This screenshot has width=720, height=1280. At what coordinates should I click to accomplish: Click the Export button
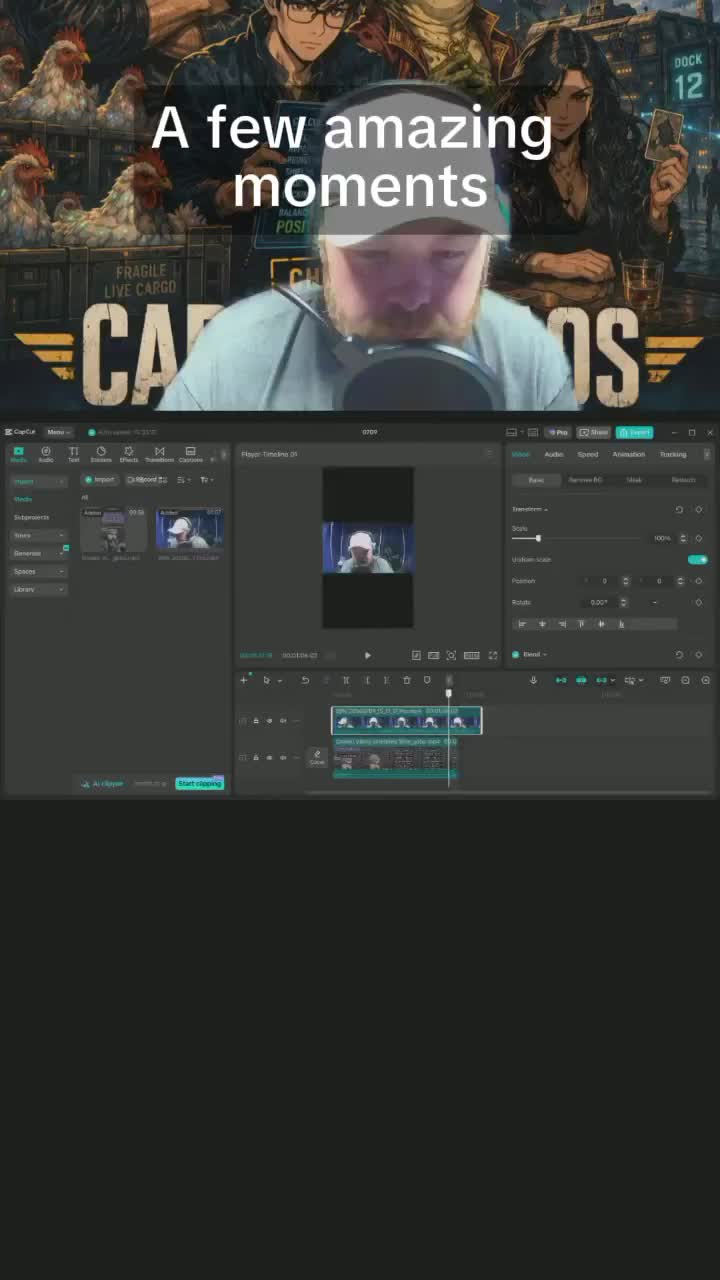pyautogui.click(x=634, y=432)
